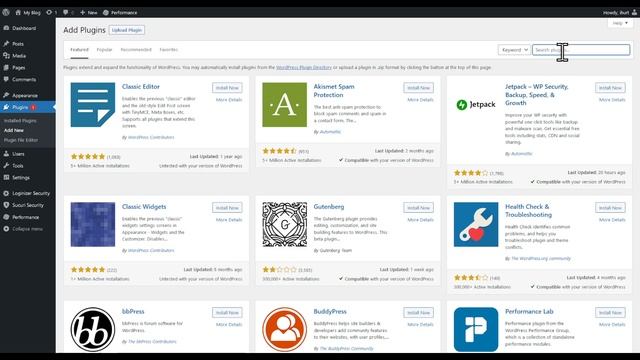
Task: Open More Details for Jetpack
Action: pyautogui.click(x=612, y=100)
